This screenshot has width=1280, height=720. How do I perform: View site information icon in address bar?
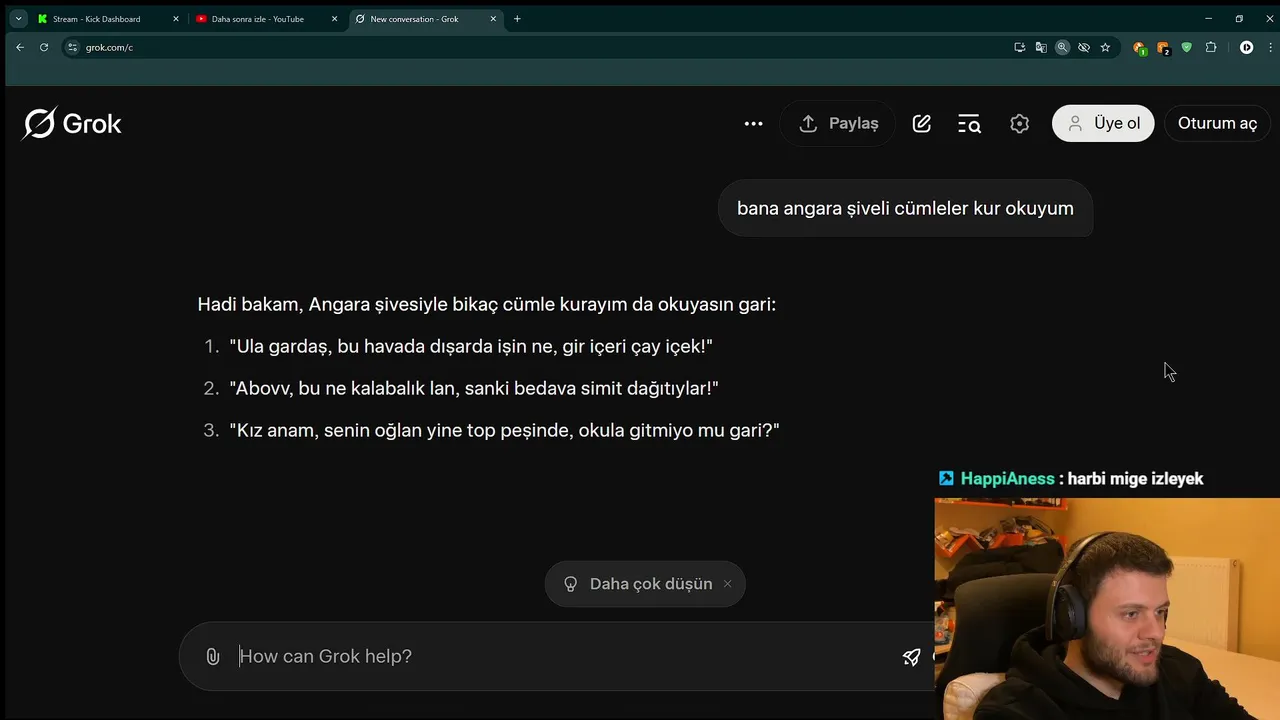72,47
